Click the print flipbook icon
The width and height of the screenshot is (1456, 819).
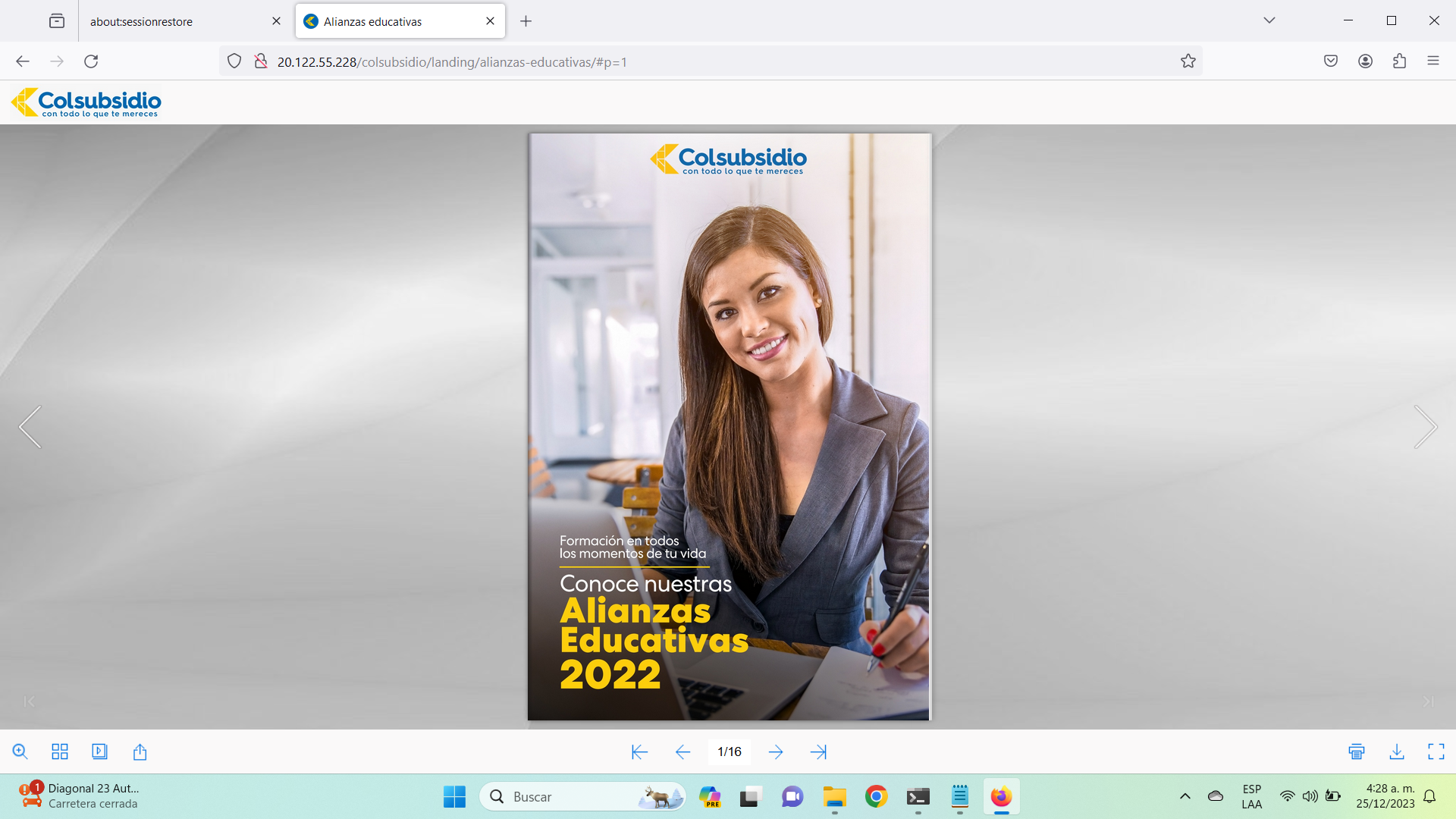tap(1357, 752)
